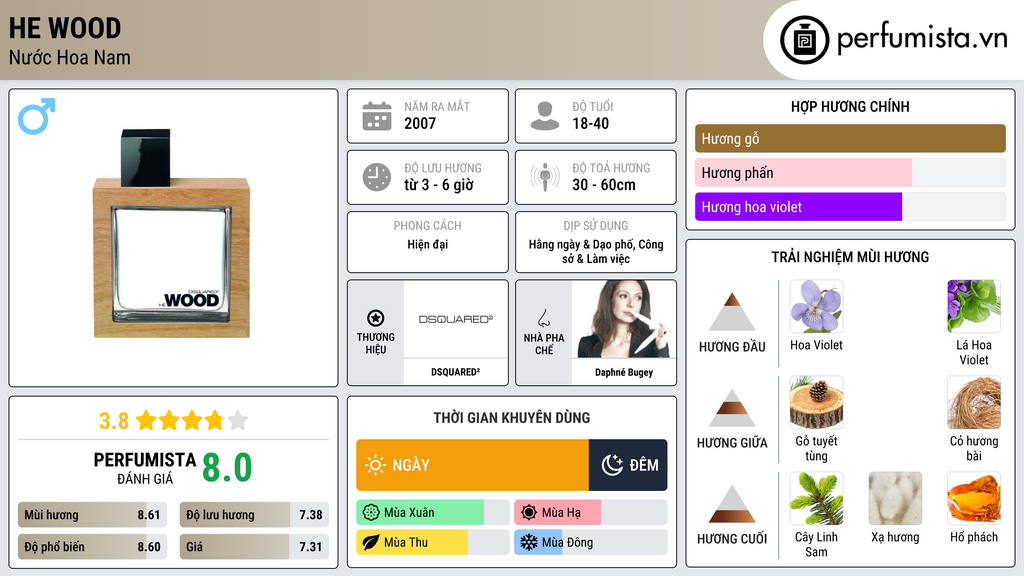Select the Hương phấn accord bar
This screenshot has height=576, width=1024.
coord(850,172)
